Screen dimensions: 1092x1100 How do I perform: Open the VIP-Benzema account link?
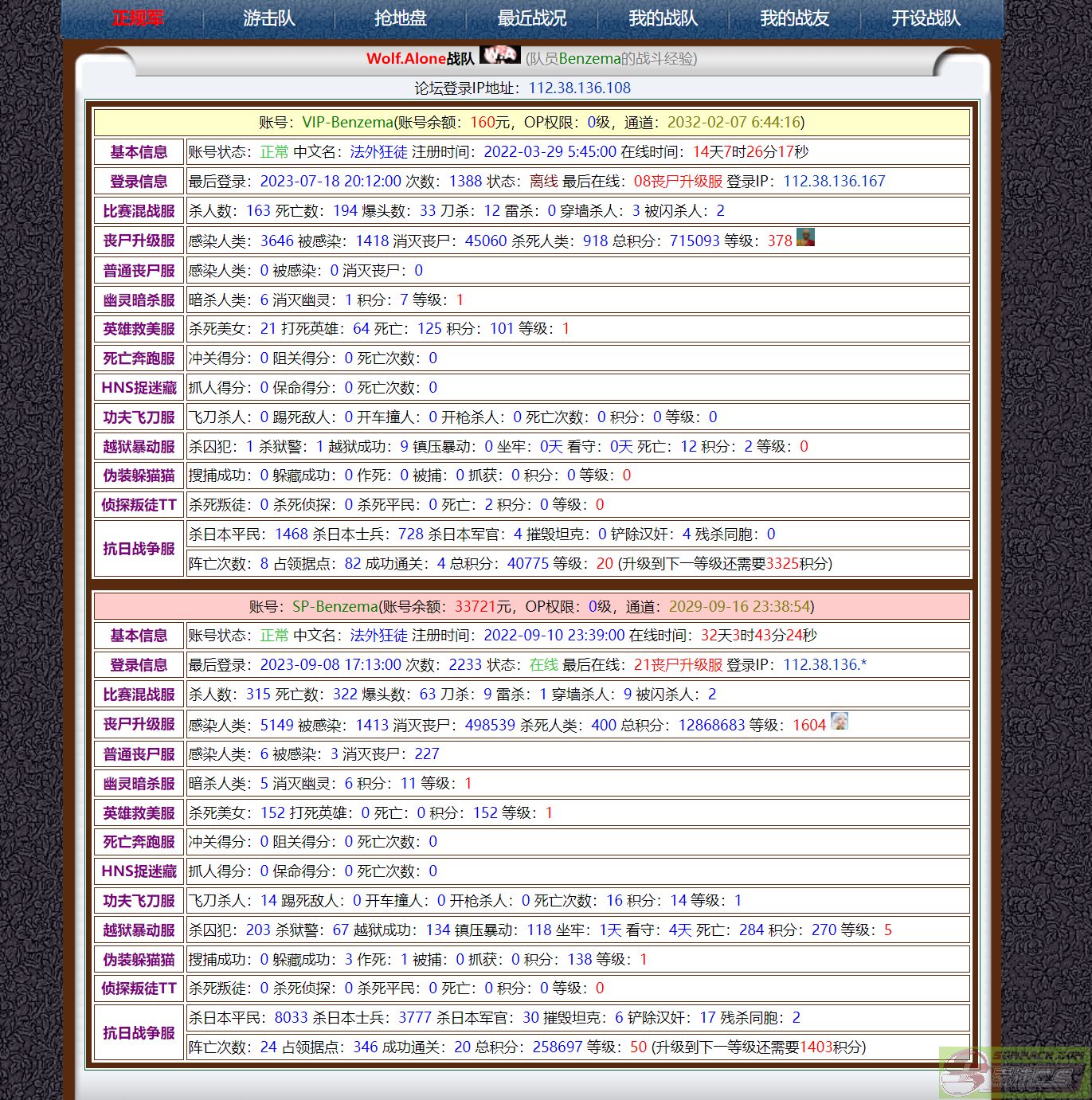pyautogui.click(x=347, y=122)
